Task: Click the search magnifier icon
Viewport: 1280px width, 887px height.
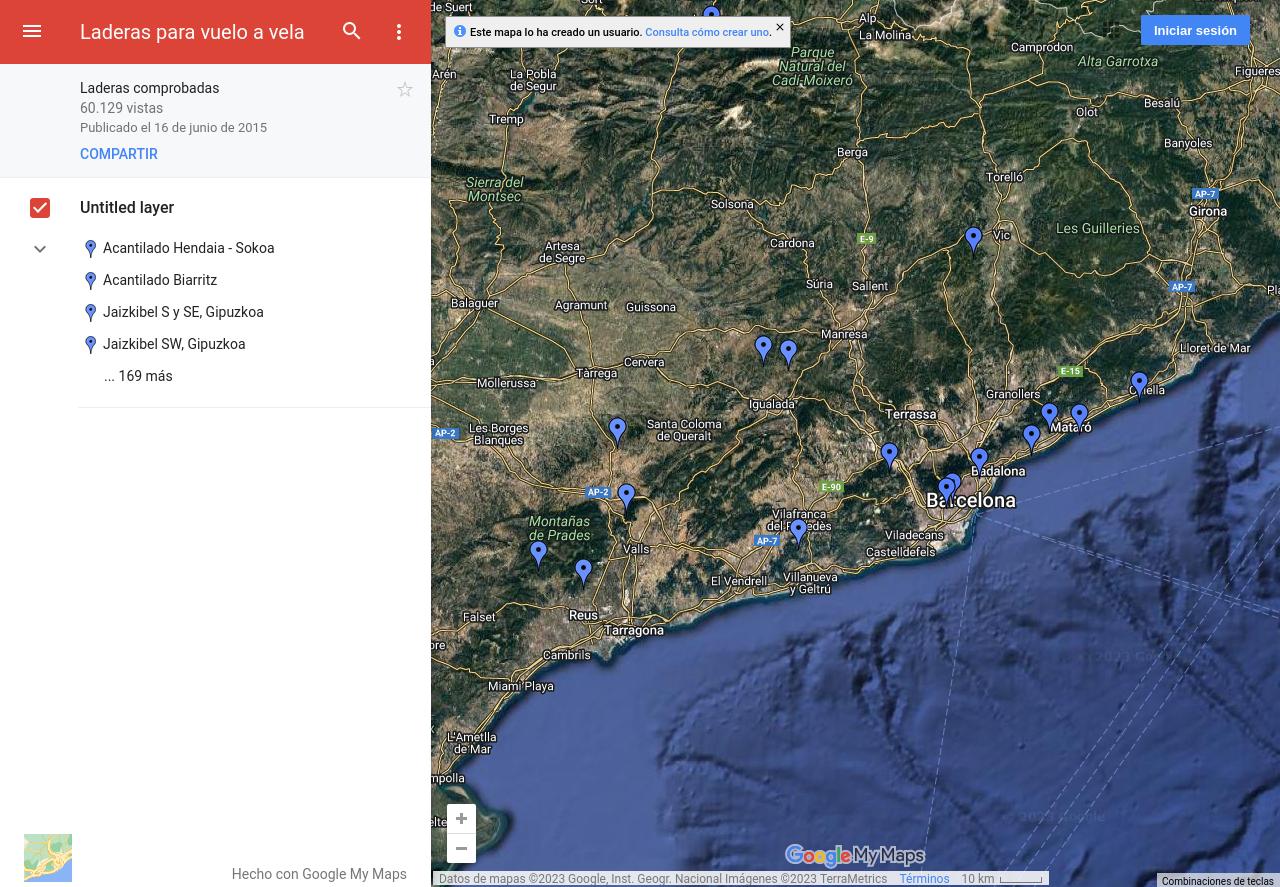Action: 352,31
